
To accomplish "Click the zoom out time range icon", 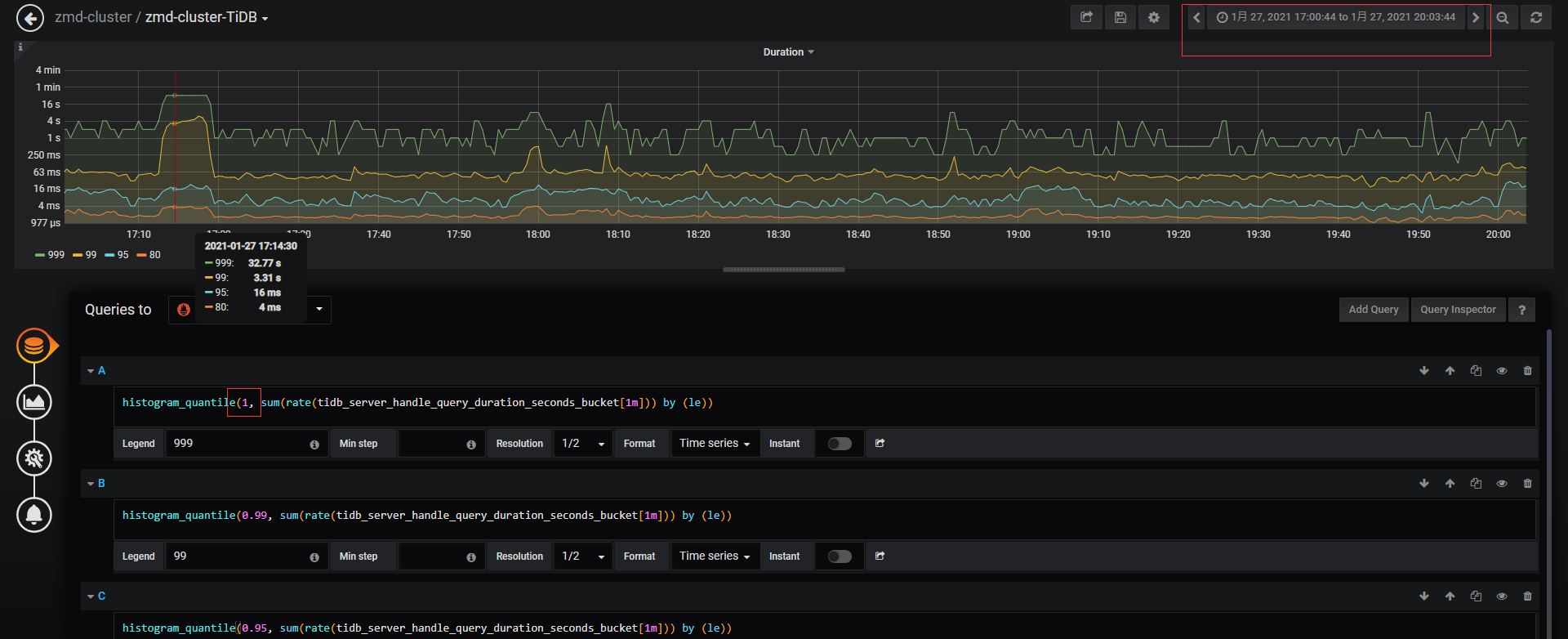I will (x=1502, y=17).
